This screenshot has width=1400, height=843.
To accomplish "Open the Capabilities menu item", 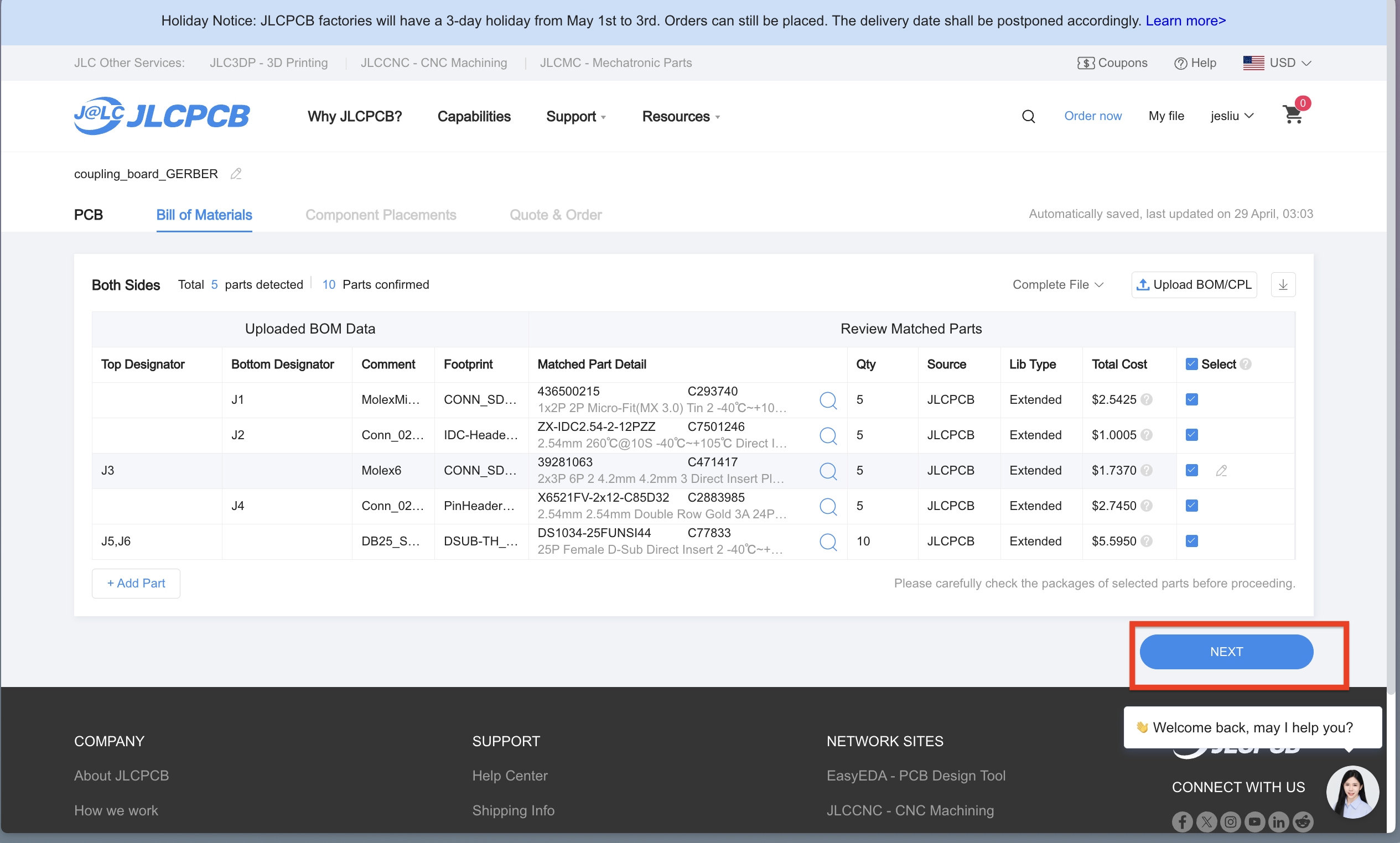I will [x=474, y=117].
